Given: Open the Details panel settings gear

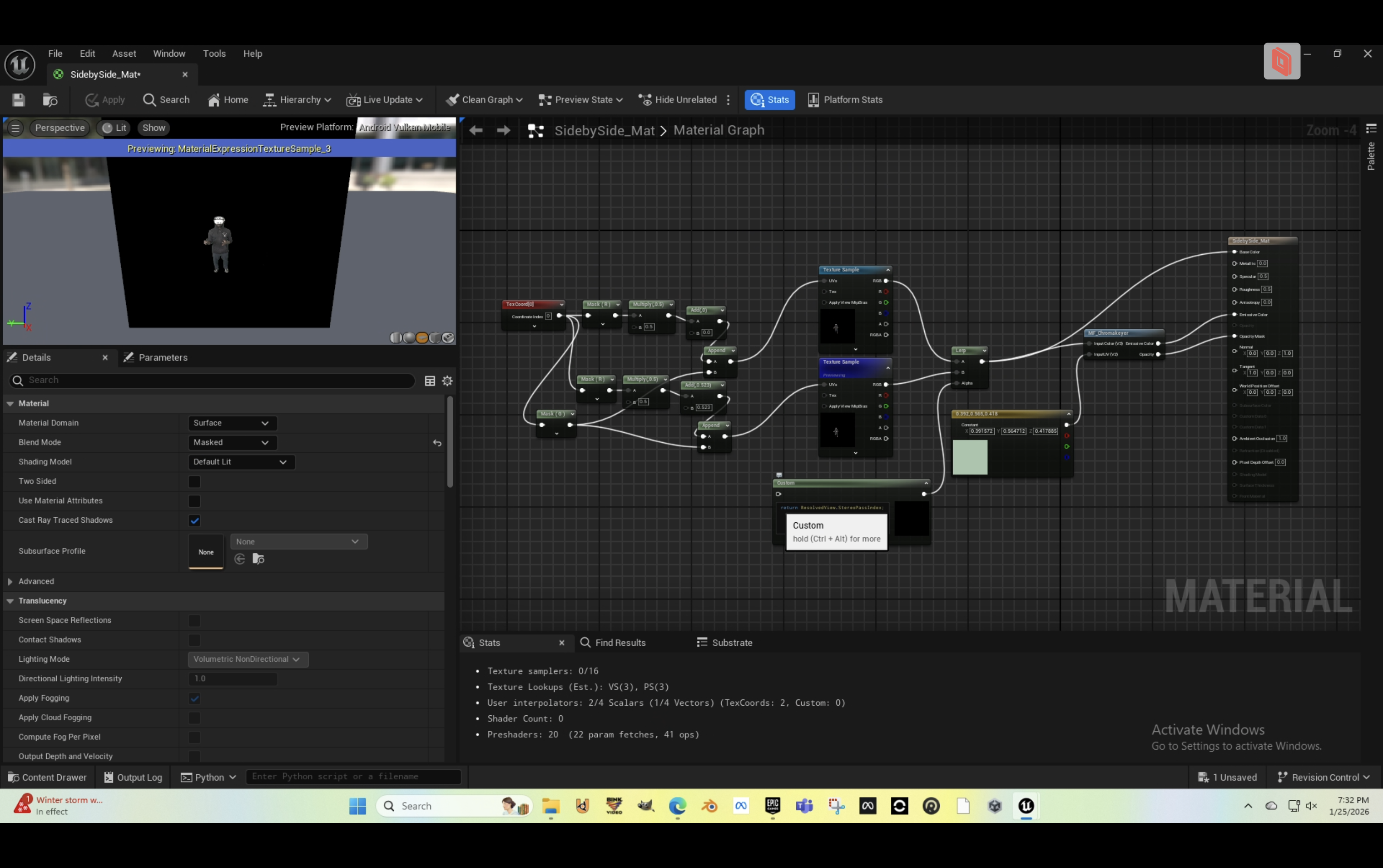Looking at the screenshot, I should point(447,380).
